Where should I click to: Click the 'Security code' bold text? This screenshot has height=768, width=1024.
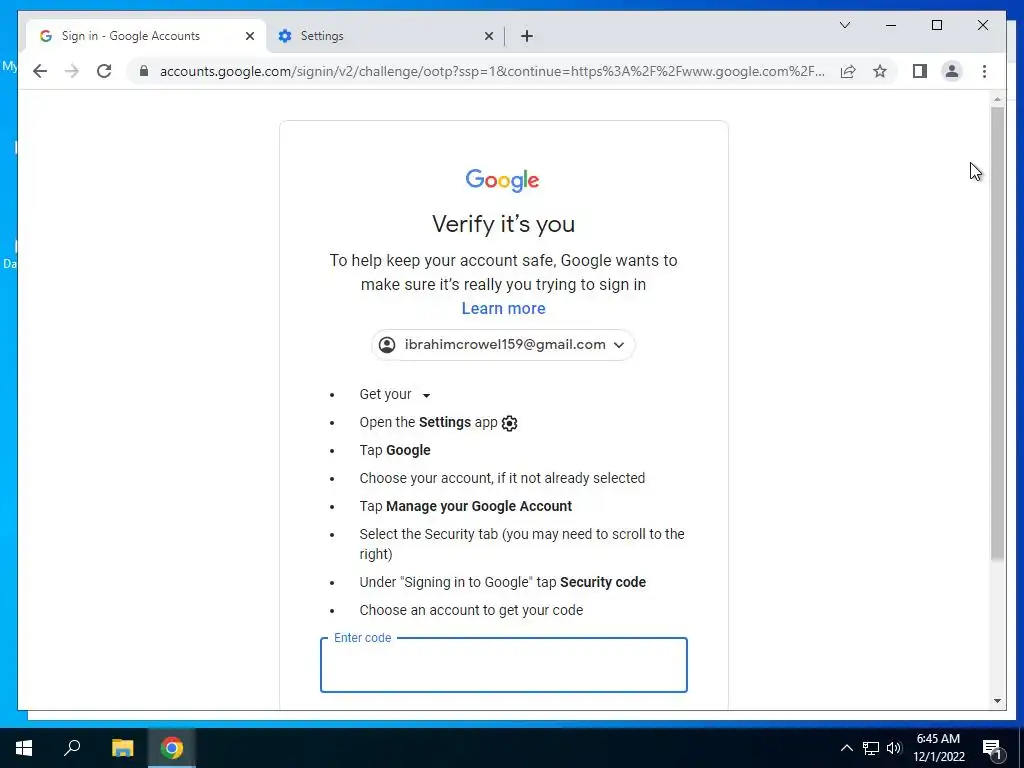pyautogui.click(x=603, y=582)
